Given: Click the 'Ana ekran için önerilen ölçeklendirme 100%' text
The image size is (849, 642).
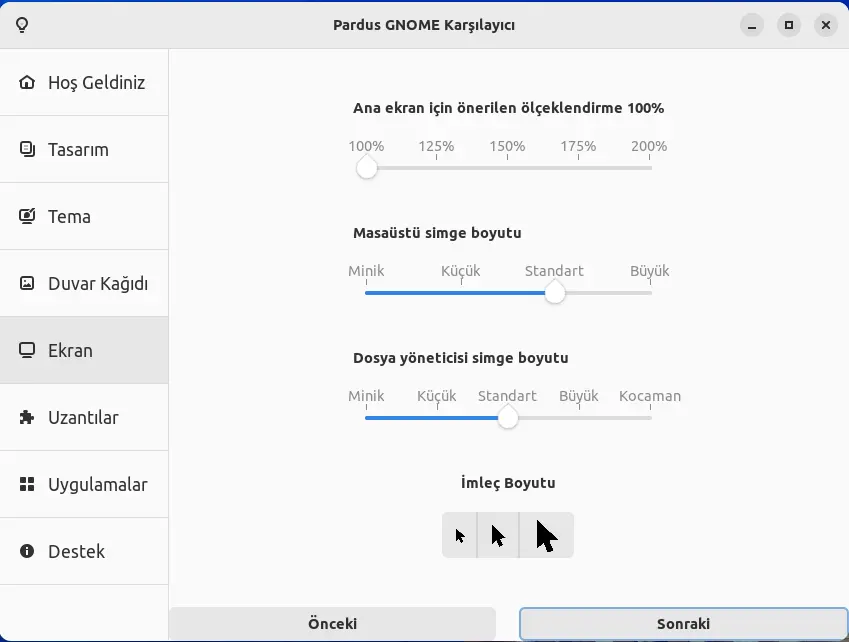Looking at the screenshot, I should [508, 108].
